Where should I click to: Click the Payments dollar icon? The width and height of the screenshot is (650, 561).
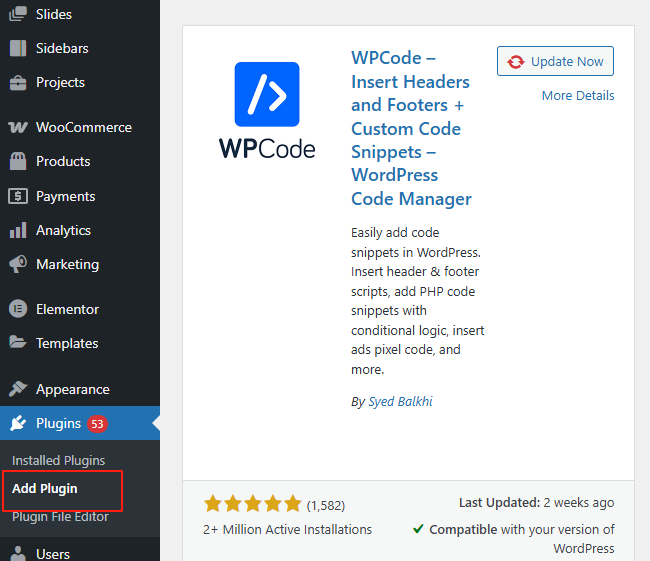coord(17,196)
